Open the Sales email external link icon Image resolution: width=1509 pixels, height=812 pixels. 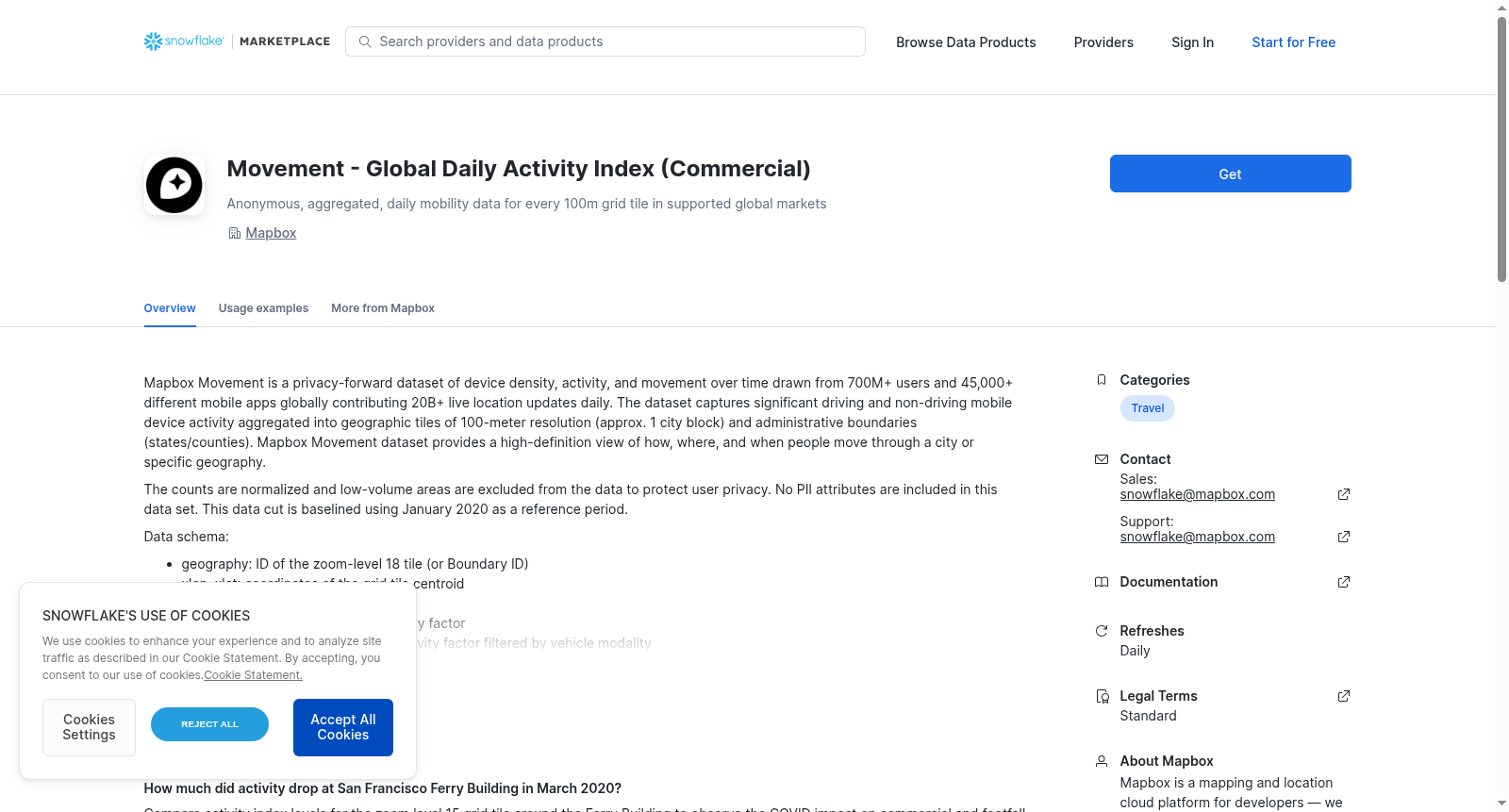click(x=1344, y=494)
